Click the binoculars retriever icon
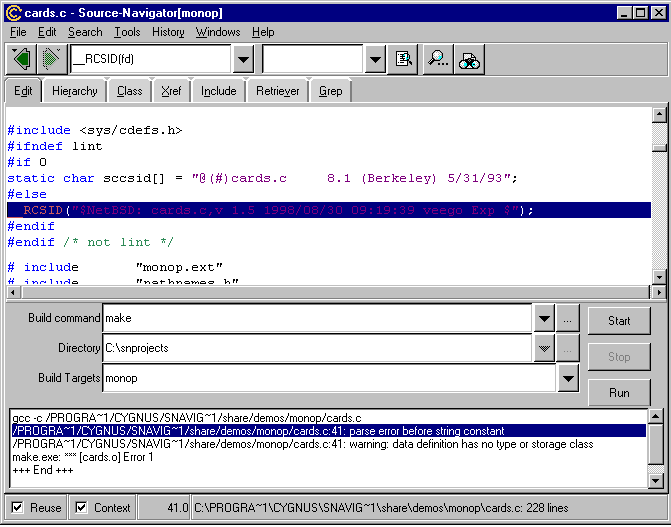The width and height of the screenshot is (671, 527). tap(470, 59)
